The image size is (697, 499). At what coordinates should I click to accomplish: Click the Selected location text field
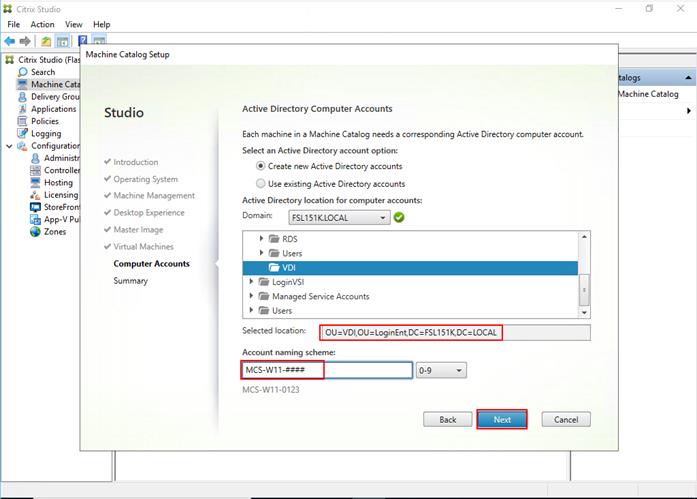[455, 332]
